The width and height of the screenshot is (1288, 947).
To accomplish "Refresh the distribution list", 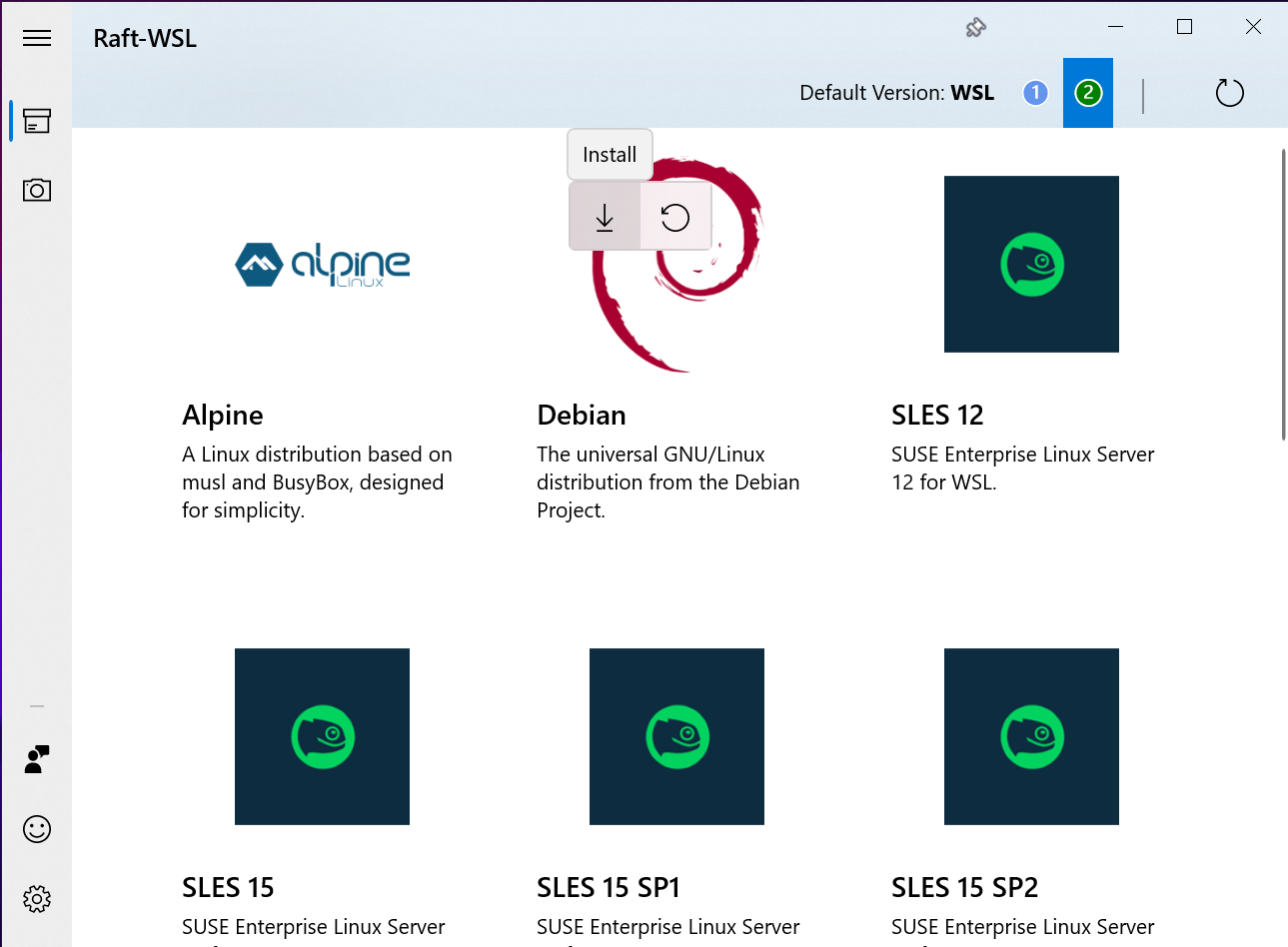I will tap(1229, 93).
